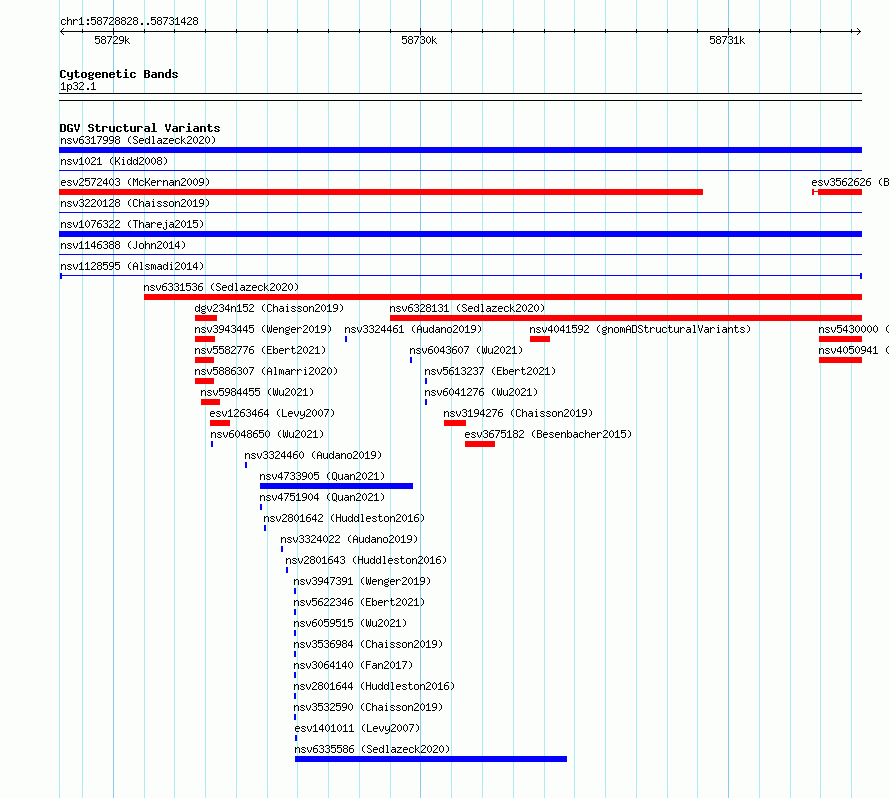Click the thick blue bar under nsv1076322
The image size is (890, 798).
click(x=460, y=234)
